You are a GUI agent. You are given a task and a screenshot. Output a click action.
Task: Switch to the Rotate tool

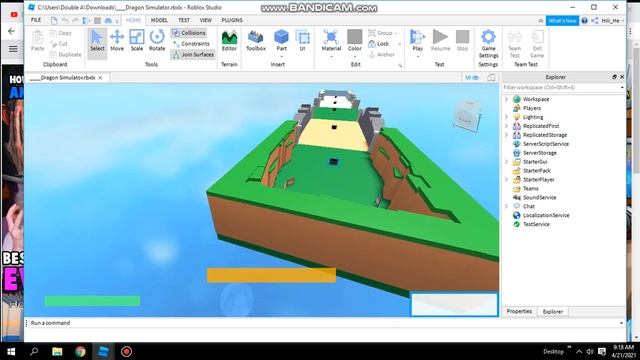157,41
